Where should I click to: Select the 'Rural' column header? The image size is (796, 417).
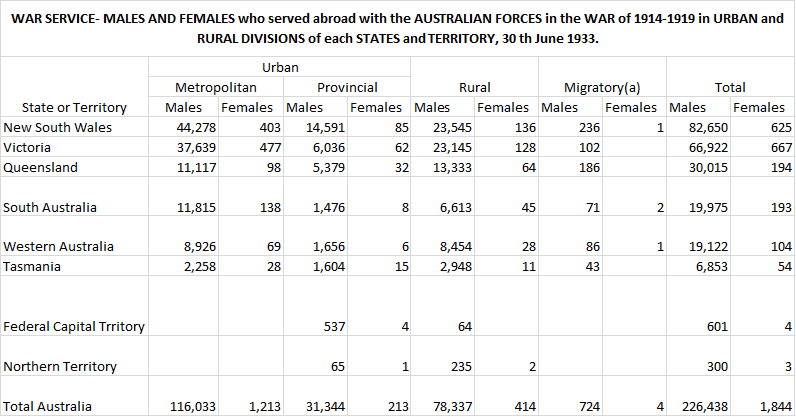tap(474, 87)
